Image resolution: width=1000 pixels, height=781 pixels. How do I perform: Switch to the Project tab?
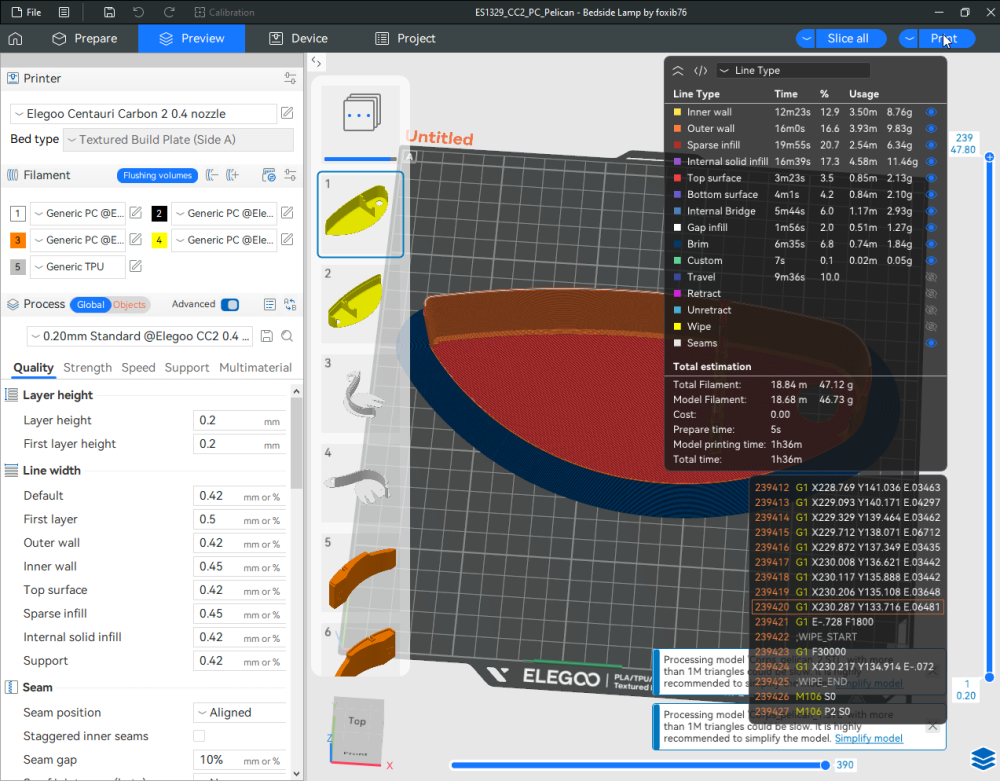[406, 38]
